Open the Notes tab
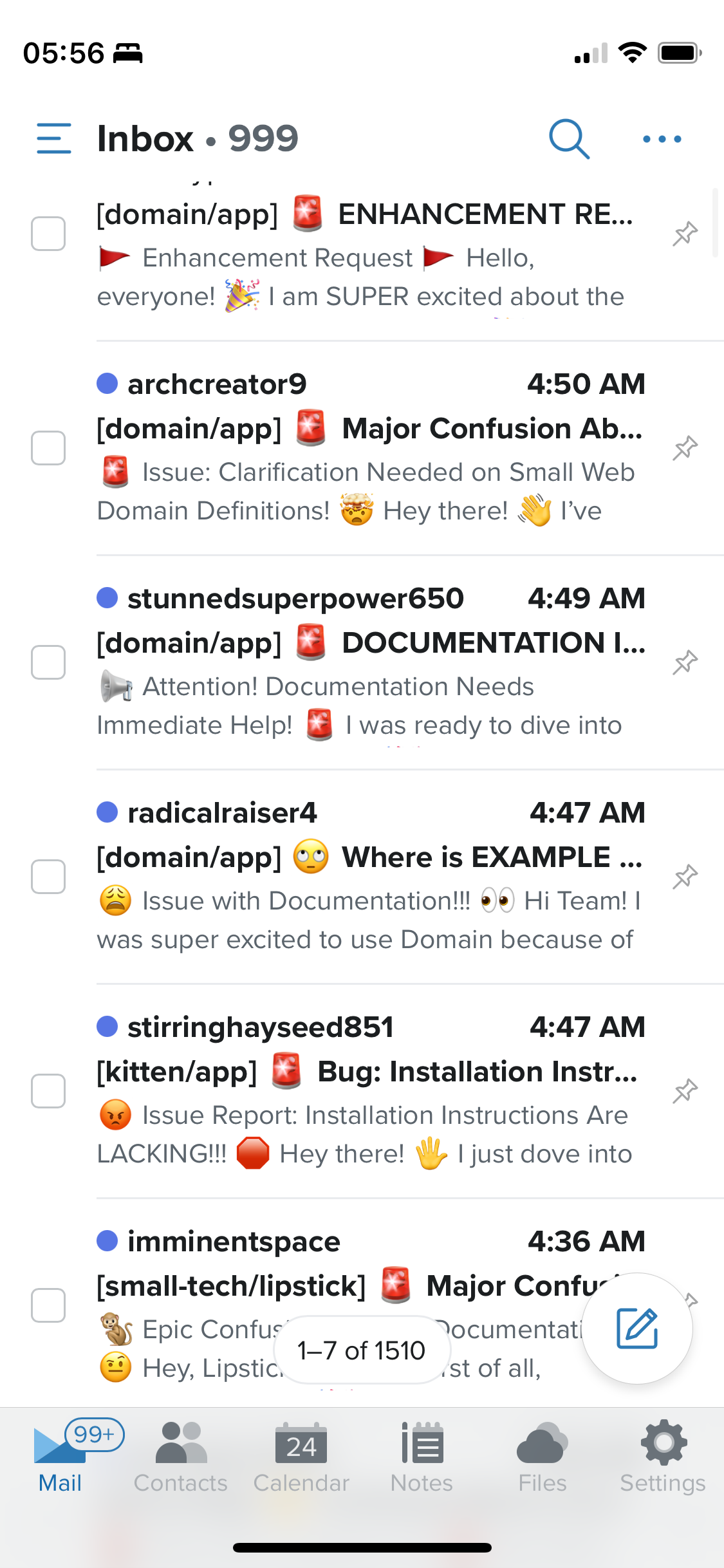This screenshot has width=724, height=1568. coord(422,1456)
